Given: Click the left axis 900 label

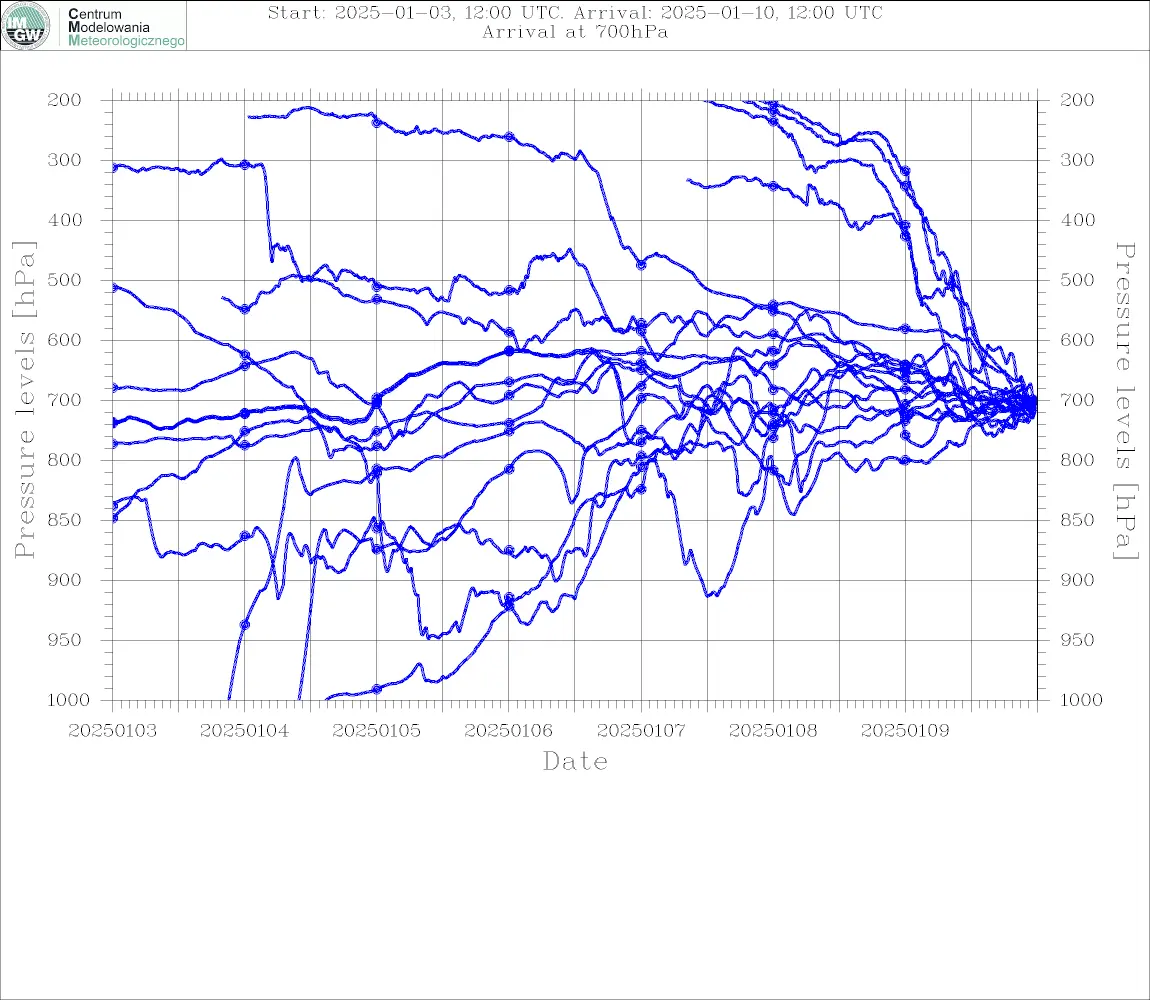Looking at the screenshot, I should coord(64,580).
